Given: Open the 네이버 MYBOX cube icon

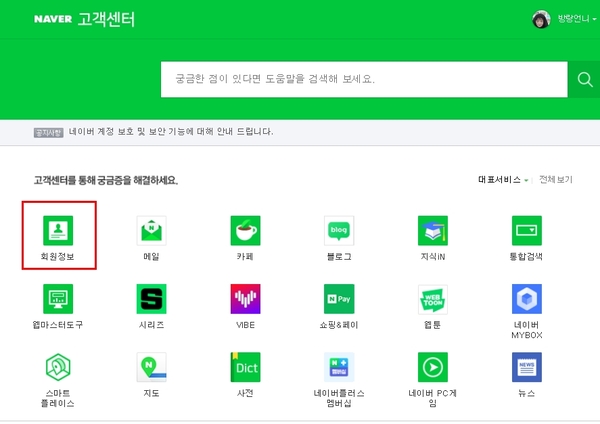Looking at the screenshot, I should coord(527,299).
